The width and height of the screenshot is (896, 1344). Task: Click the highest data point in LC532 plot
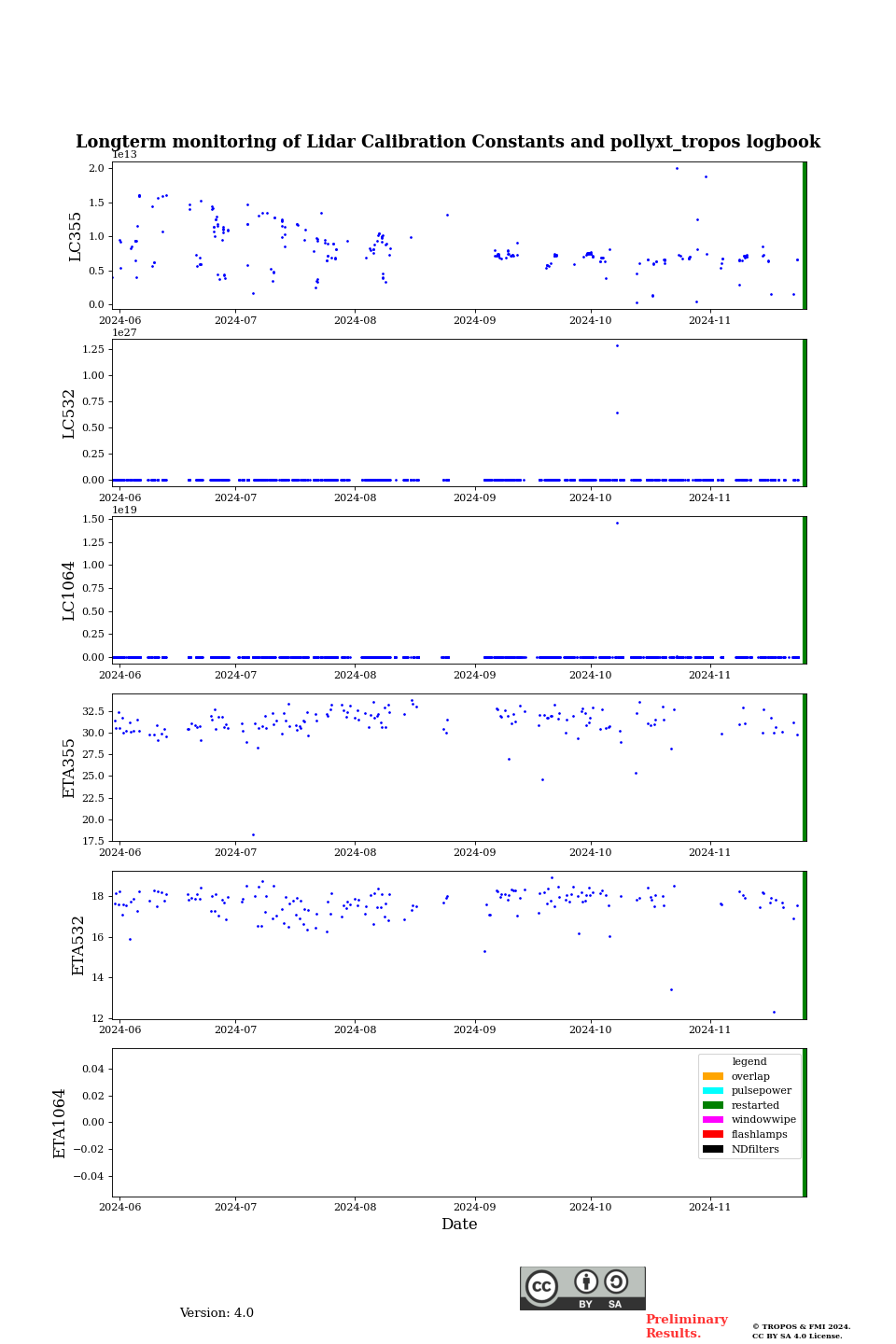(x=617, y=345)
